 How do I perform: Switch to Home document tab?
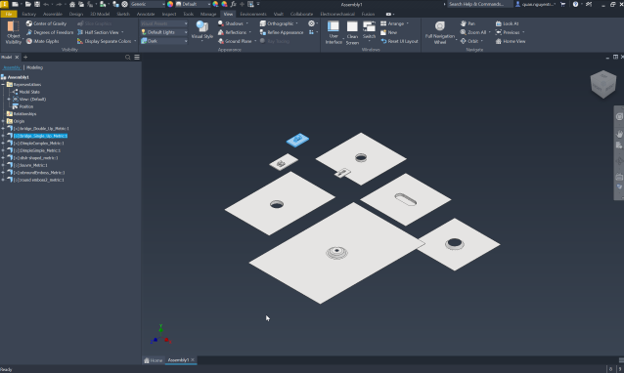(153, 360)
